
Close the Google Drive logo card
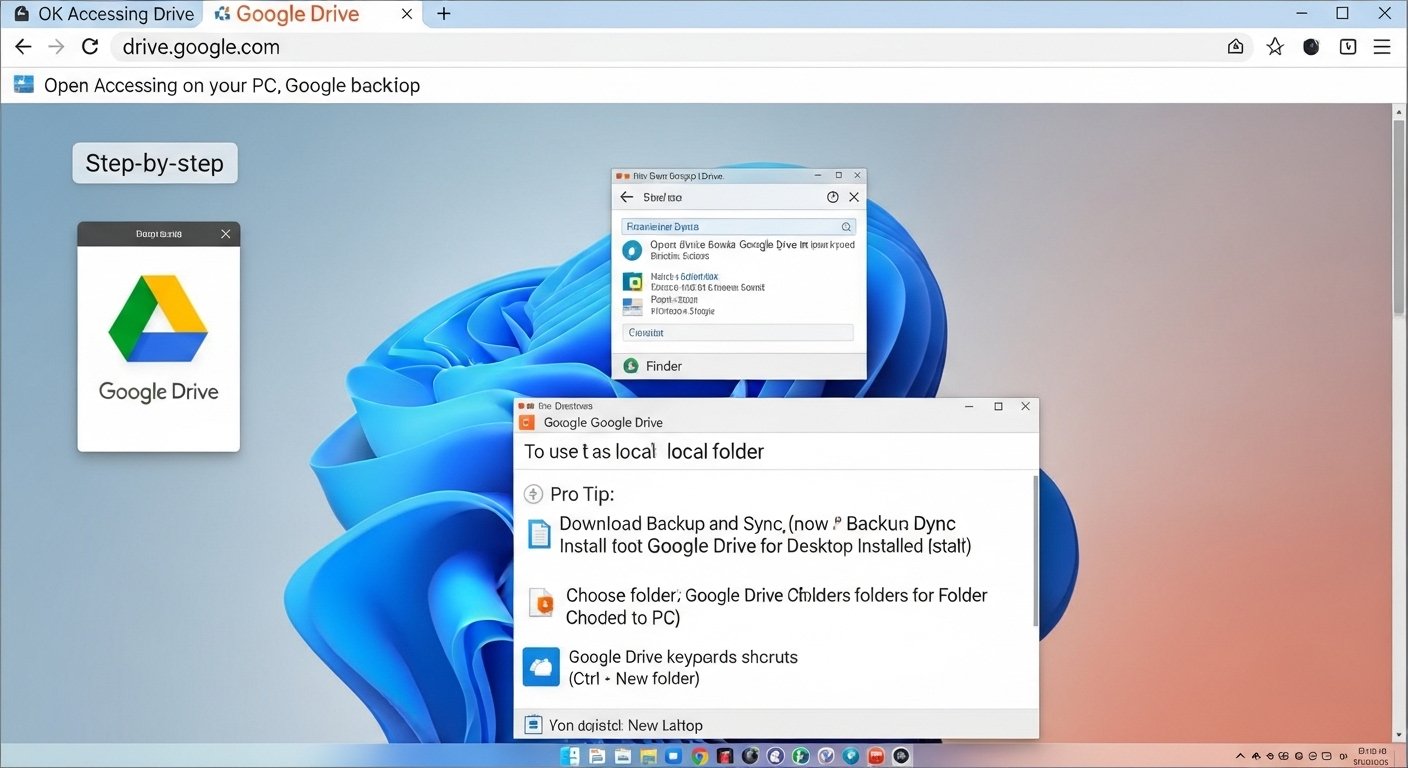[x=225, y=234]
